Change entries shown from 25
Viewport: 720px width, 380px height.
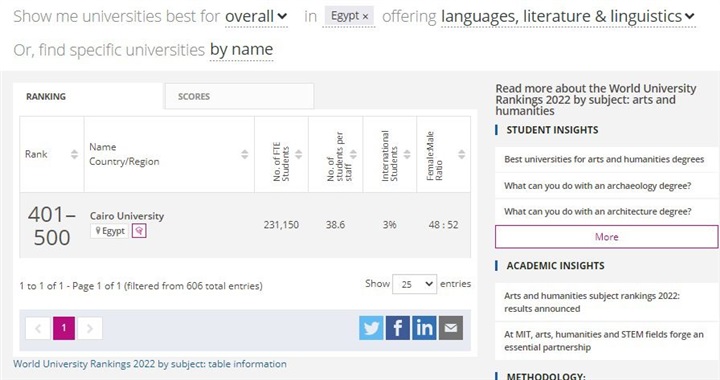(x=414, y=284)
